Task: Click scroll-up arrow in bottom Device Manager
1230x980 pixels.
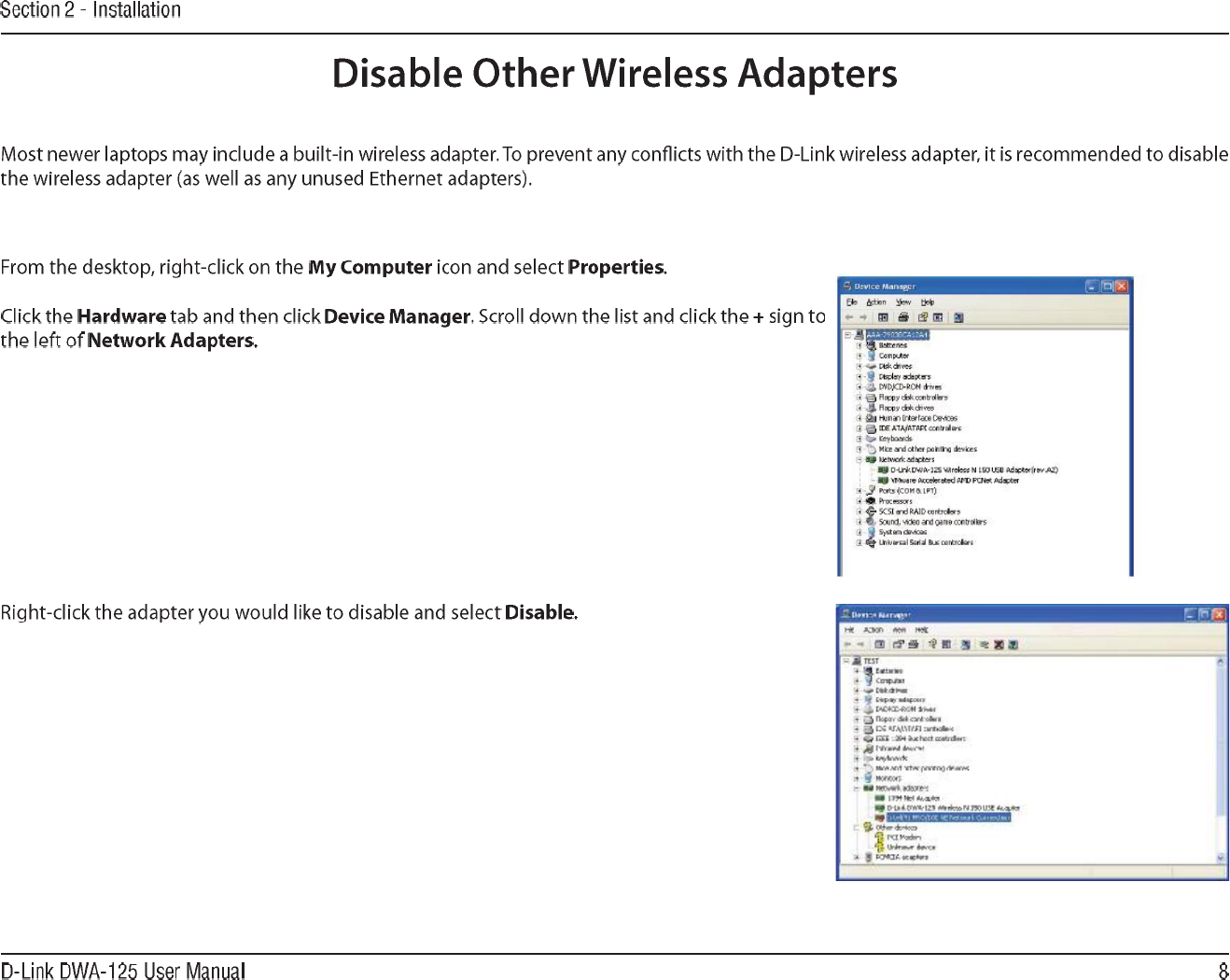Action: 1221,662
